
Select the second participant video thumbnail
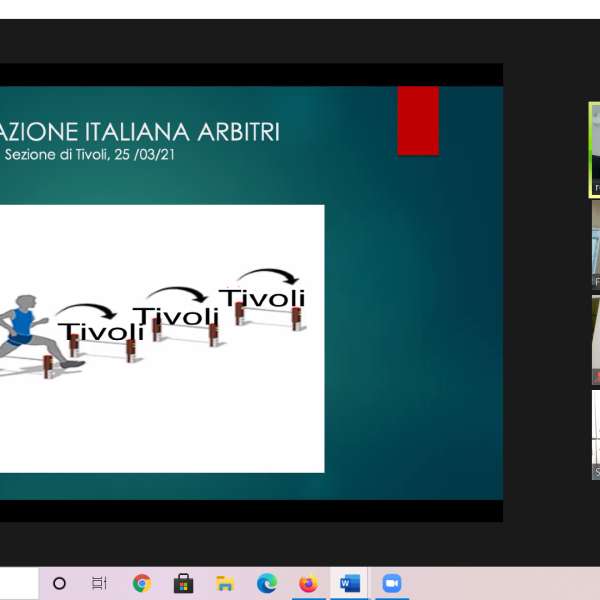[595, 245]
